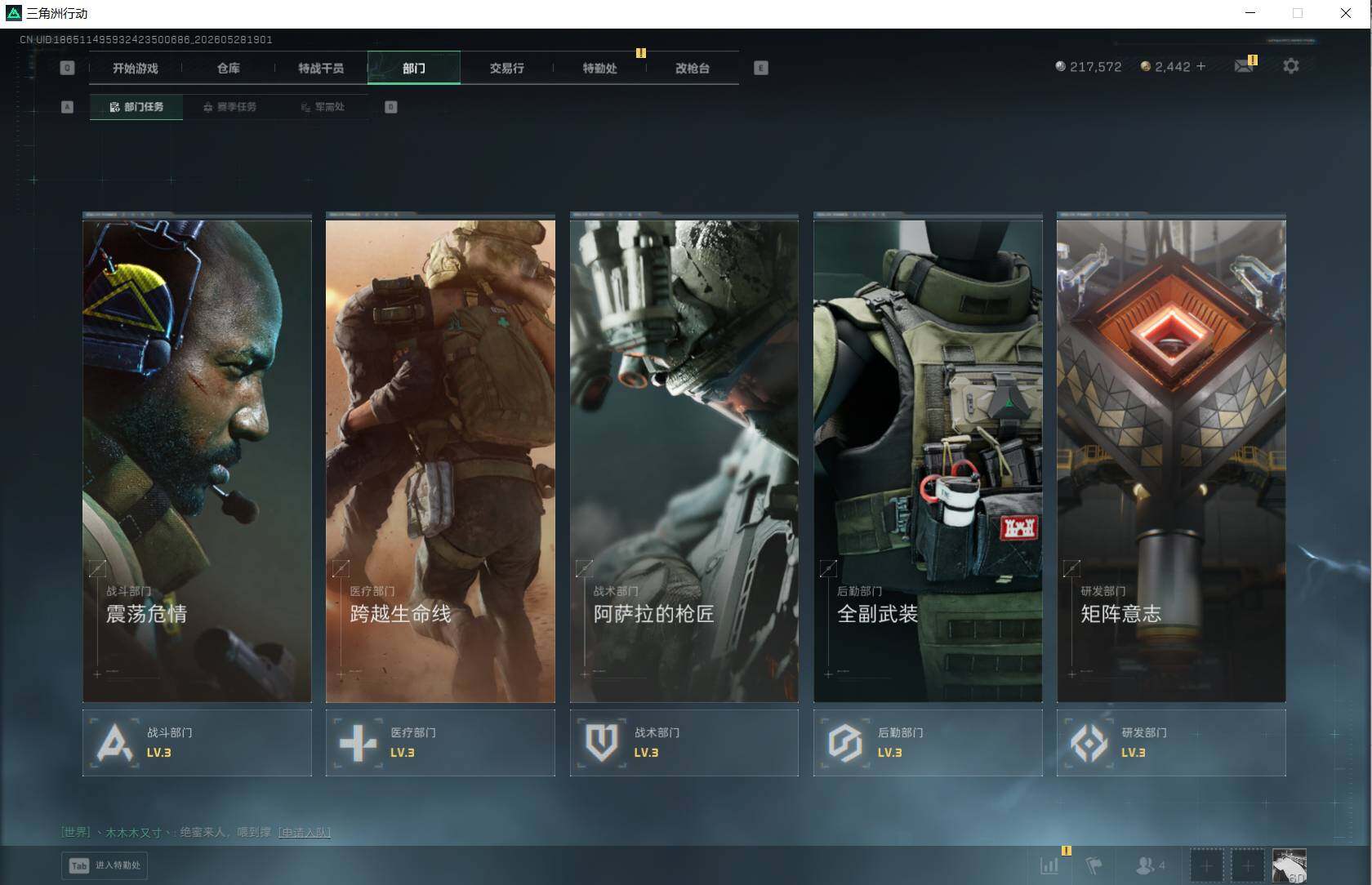Click the E key hint icon
This screenshot has height=885, width=1372.
click(761, 68)
